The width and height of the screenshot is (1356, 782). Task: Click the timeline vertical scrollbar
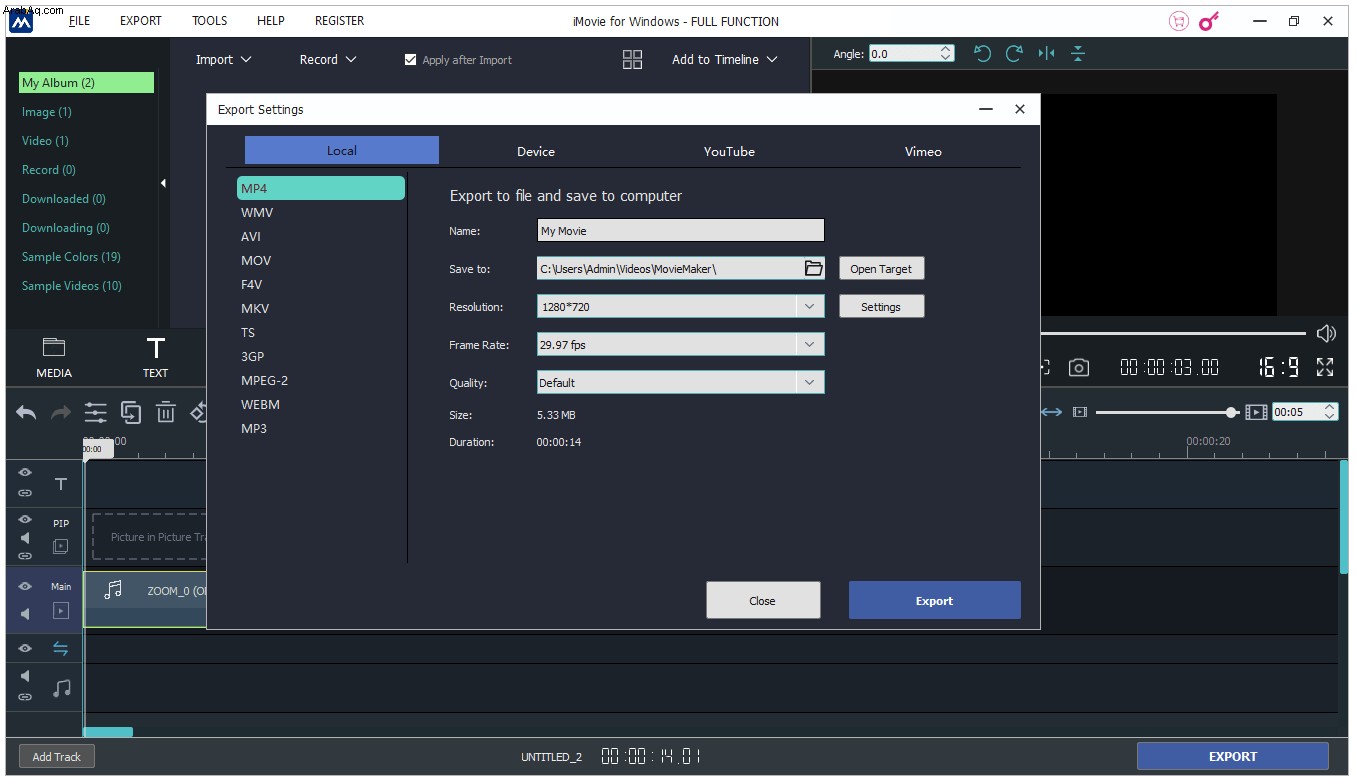[1344, 516]
